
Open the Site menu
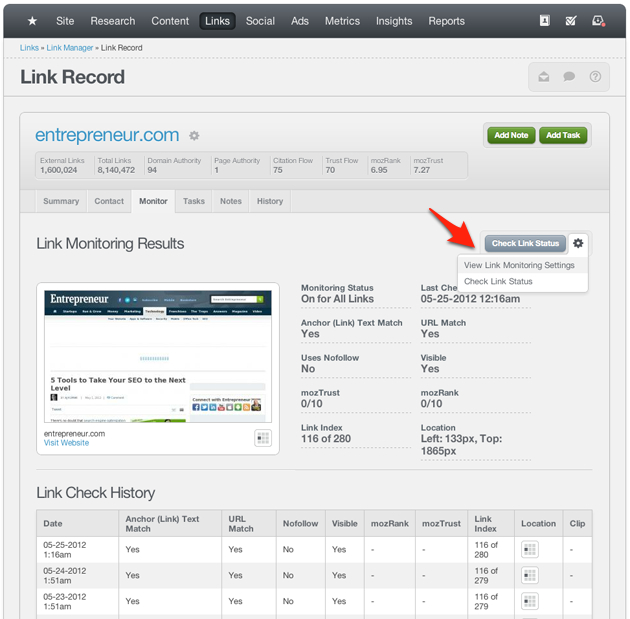65,21
